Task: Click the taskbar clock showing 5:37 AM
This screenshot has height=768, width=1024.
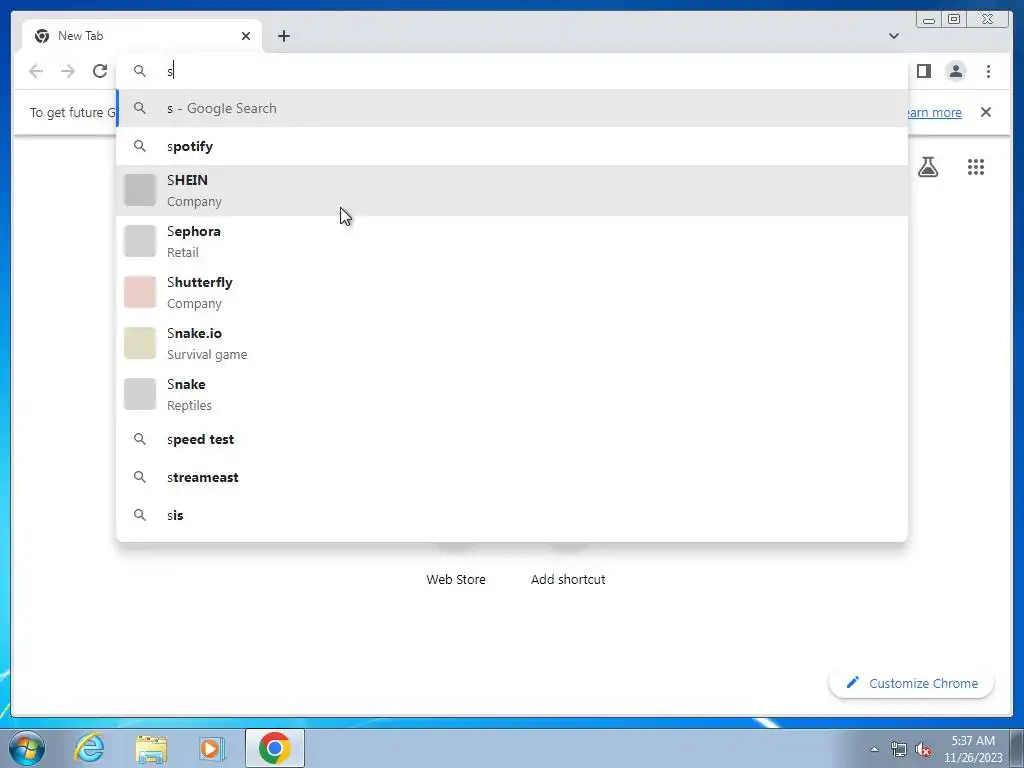Action: [972, 749]
